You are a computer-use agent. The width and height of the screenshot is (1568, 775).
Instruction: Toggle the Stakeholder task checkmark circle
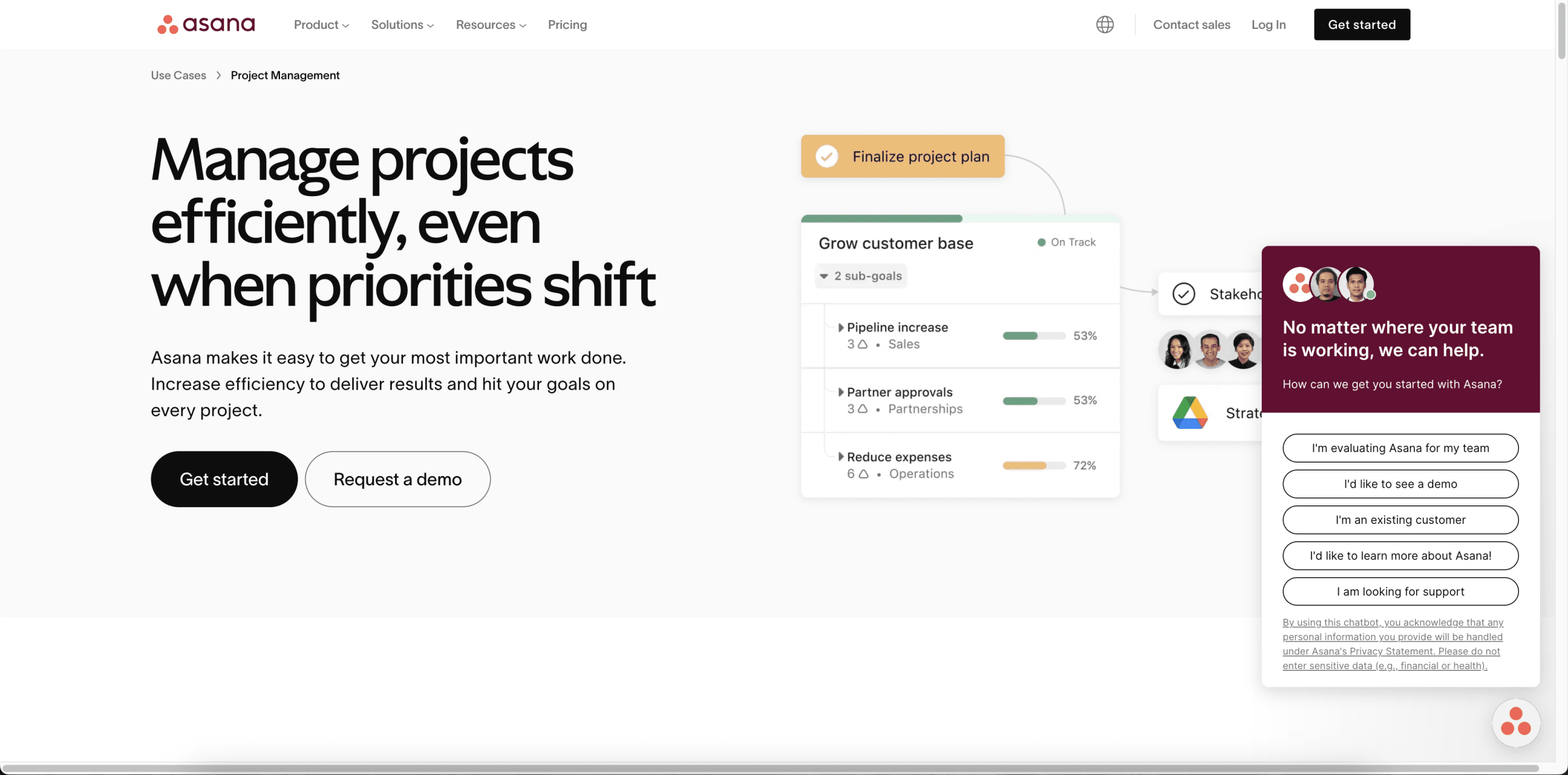tap(1183, 294)
